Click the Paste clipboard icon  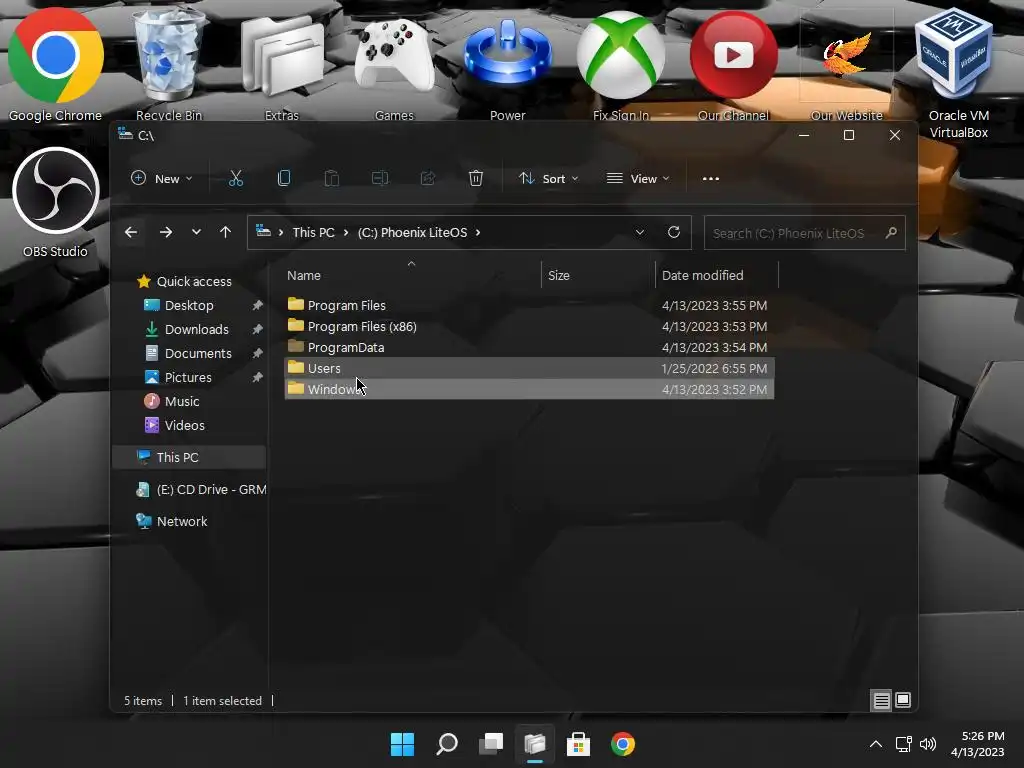tap(332, 178)
